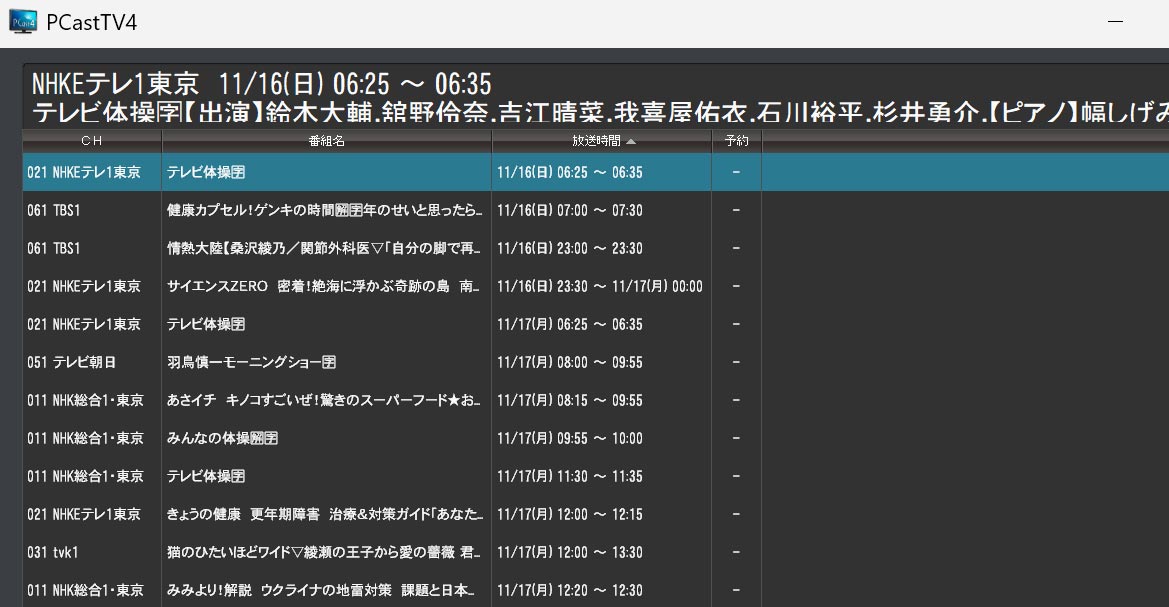1169x607 pixels.
Task: Select the 健康カプセル!ゲンキの時間 program row
Action: tap(324, 211)
